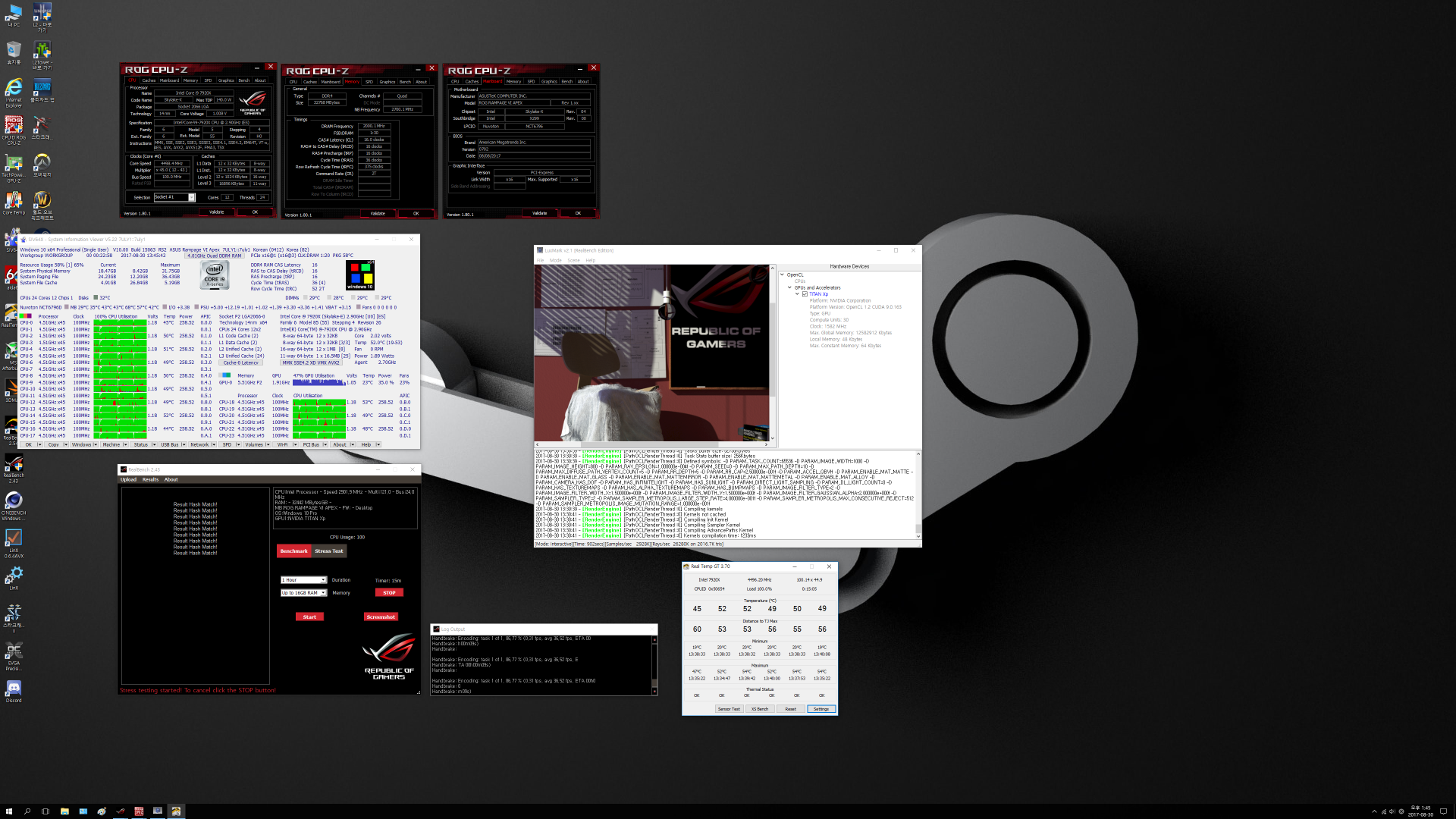Open the Up to 16GB RAM dropdown
The height and width of the screenshot is (819, 1456).
tap(303, 593)
